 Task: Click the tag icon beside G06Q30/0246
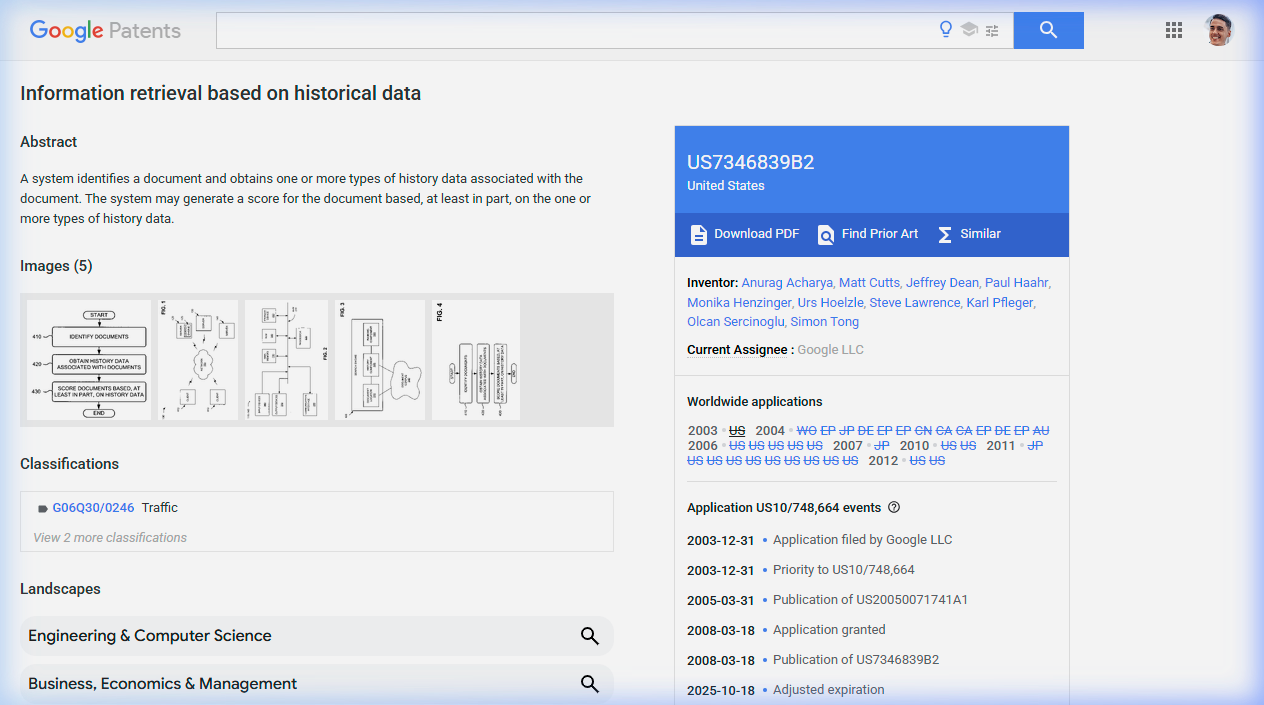(x=43, y=508)
